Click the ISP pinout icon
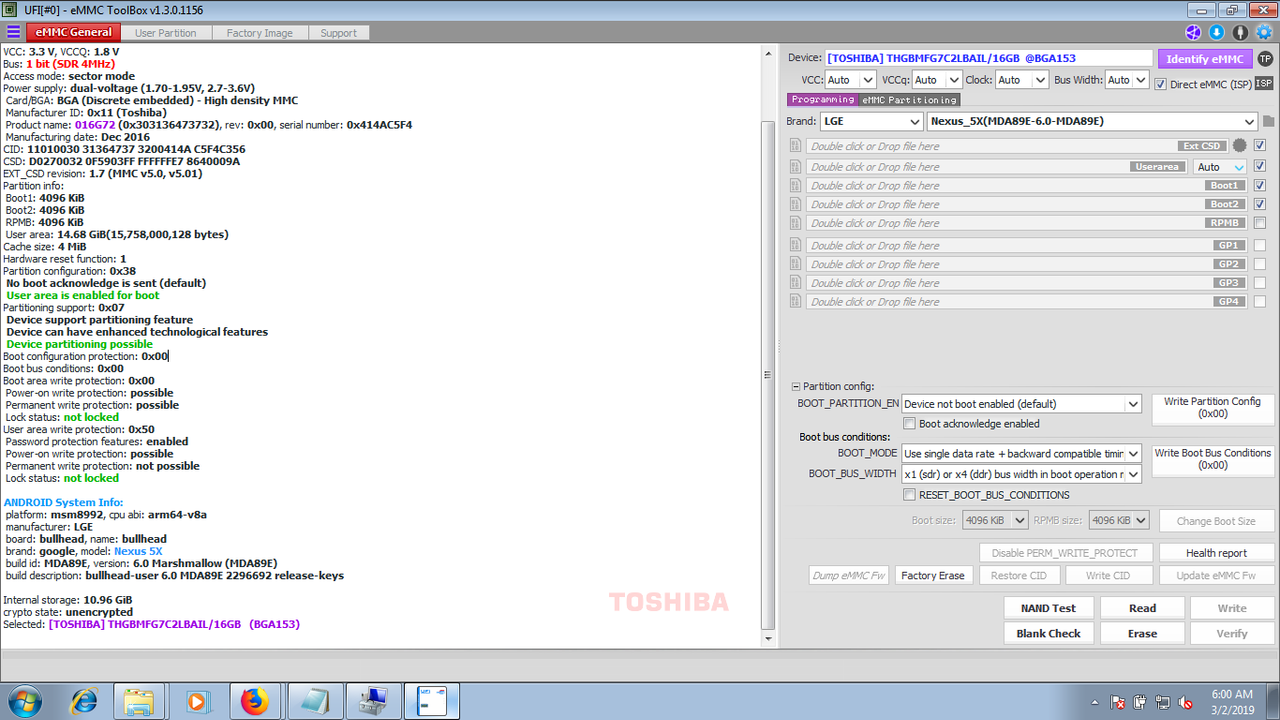Screen dimensions: 1280x720 point(1264,83)
